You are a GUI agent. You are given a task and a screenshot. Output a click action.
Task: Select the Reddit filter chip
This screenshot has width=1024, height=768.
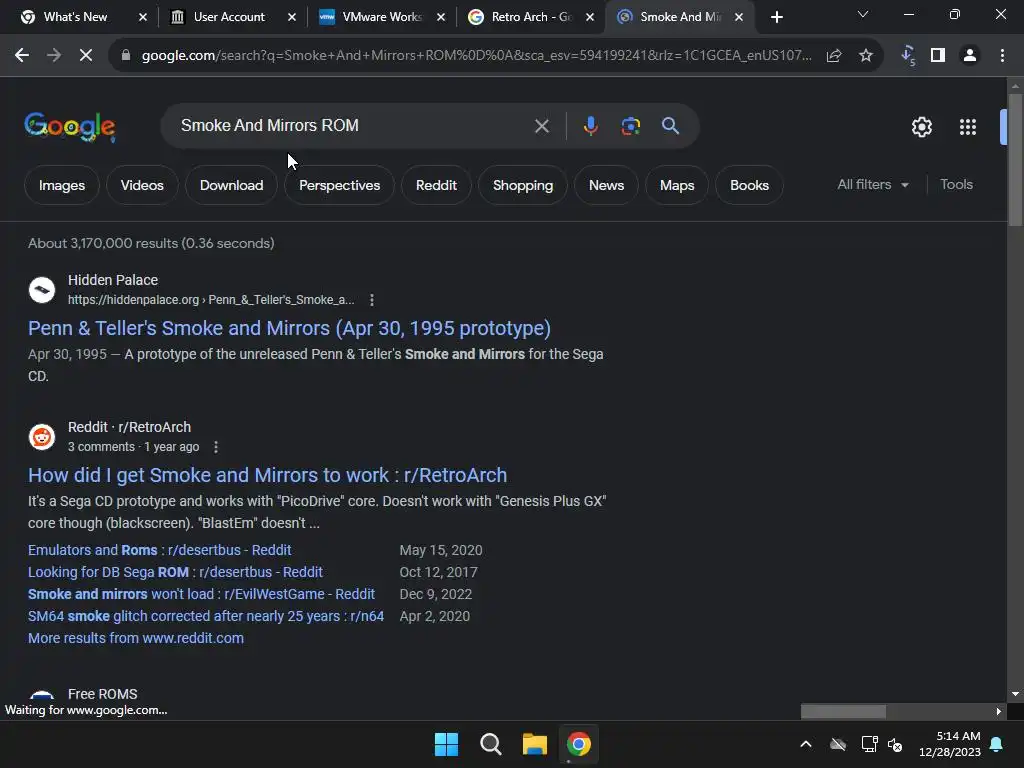click(x=436, y=185)
